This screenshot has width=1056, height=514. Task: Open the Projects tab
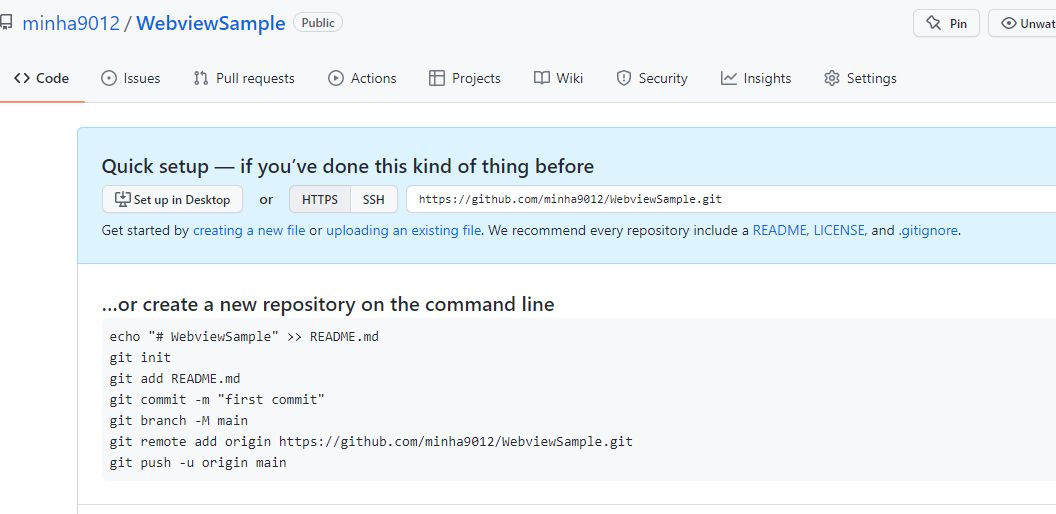point(465,78)
